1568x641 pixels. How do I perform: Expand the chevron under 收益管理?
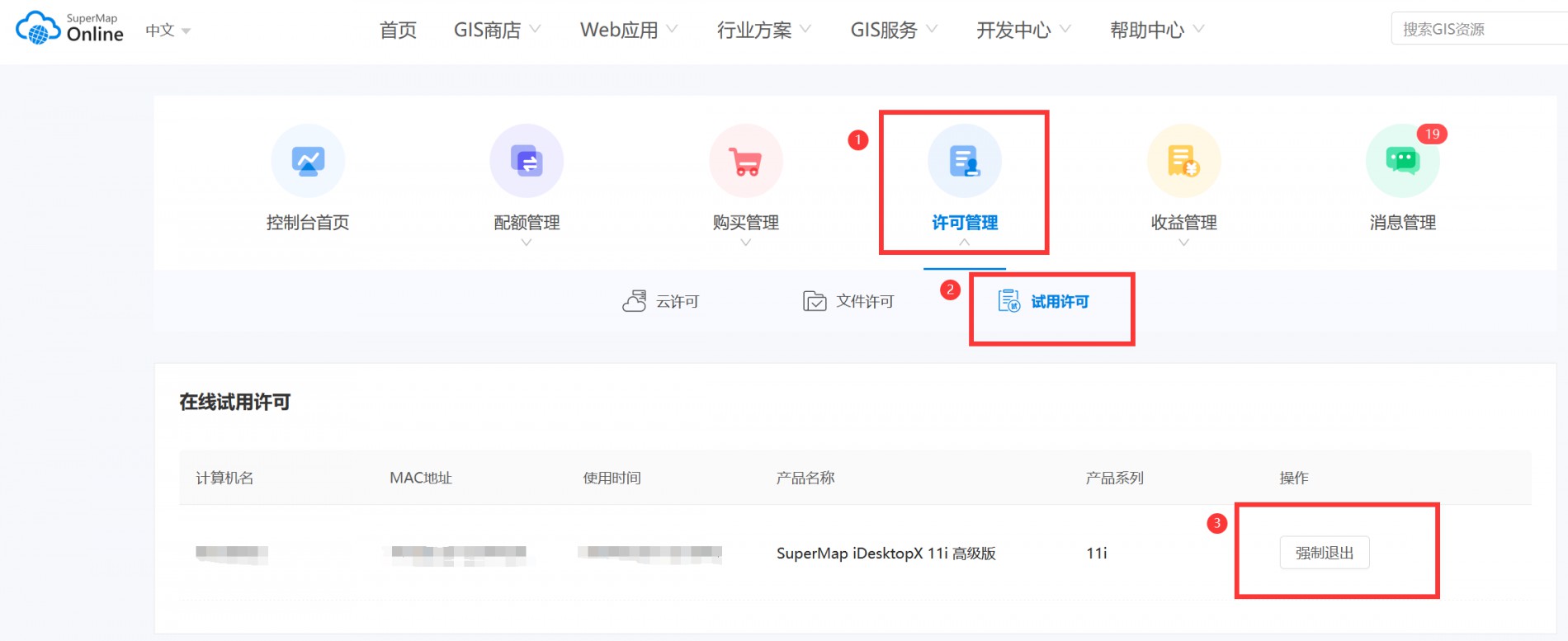click(1184, 243)
